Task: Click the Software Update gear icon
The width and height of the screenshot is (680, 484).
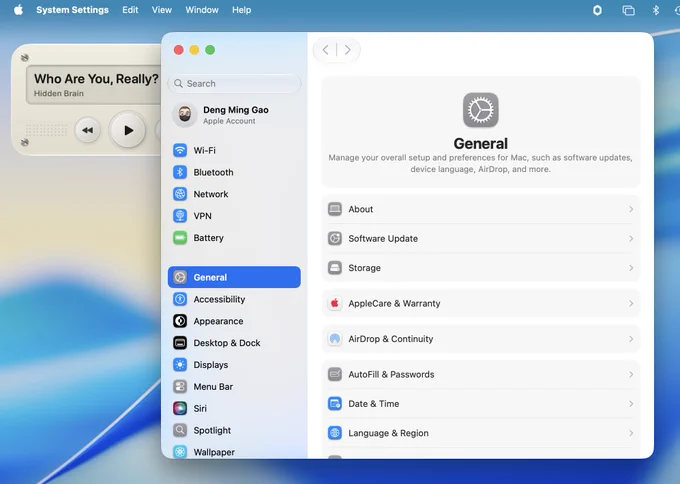Action: coord(335,239)
